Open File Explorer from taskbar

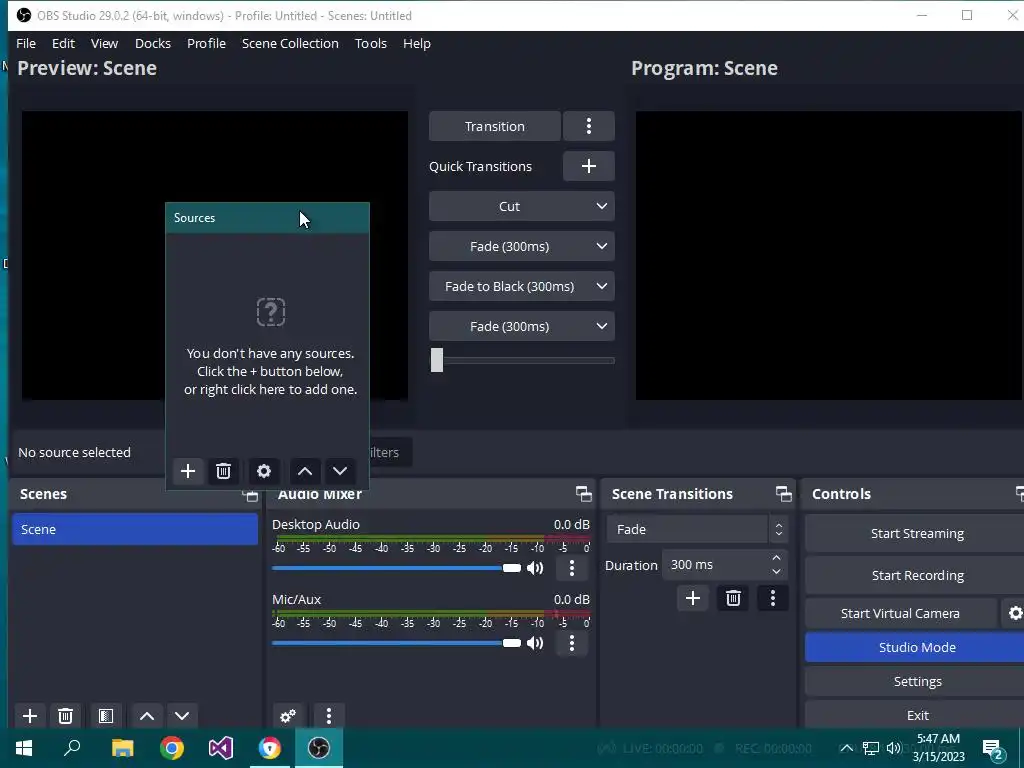[x=122, y=748]
